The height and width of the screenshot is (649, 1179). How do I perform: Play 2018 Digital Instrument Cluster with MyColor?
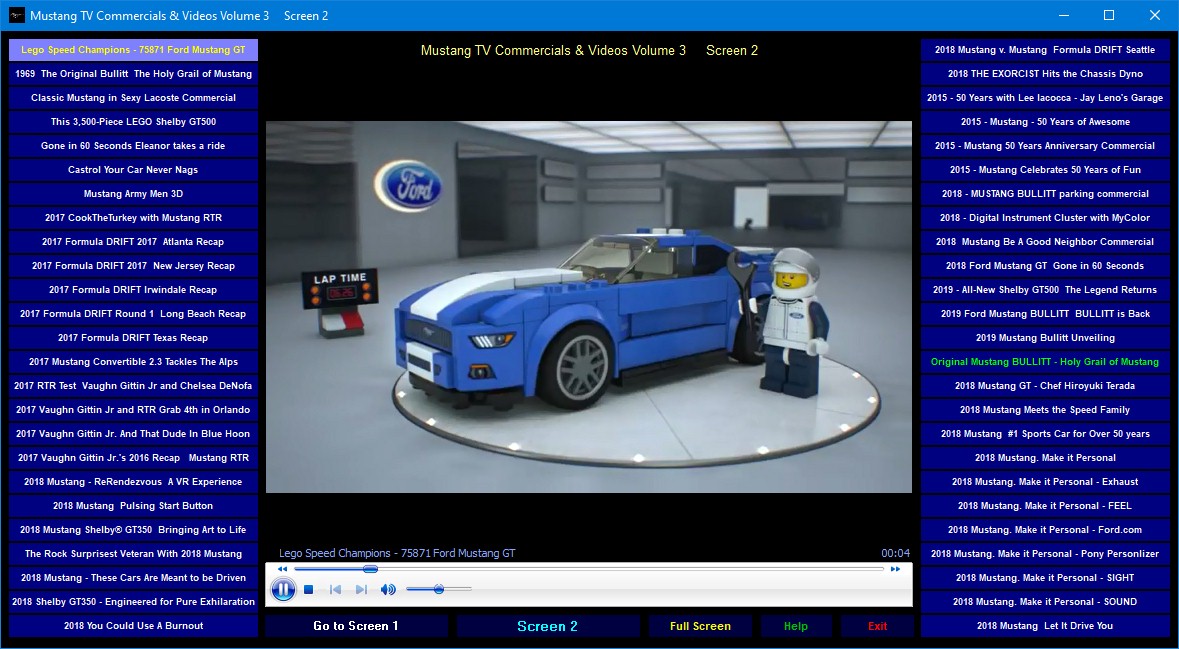click(1045, 218)
